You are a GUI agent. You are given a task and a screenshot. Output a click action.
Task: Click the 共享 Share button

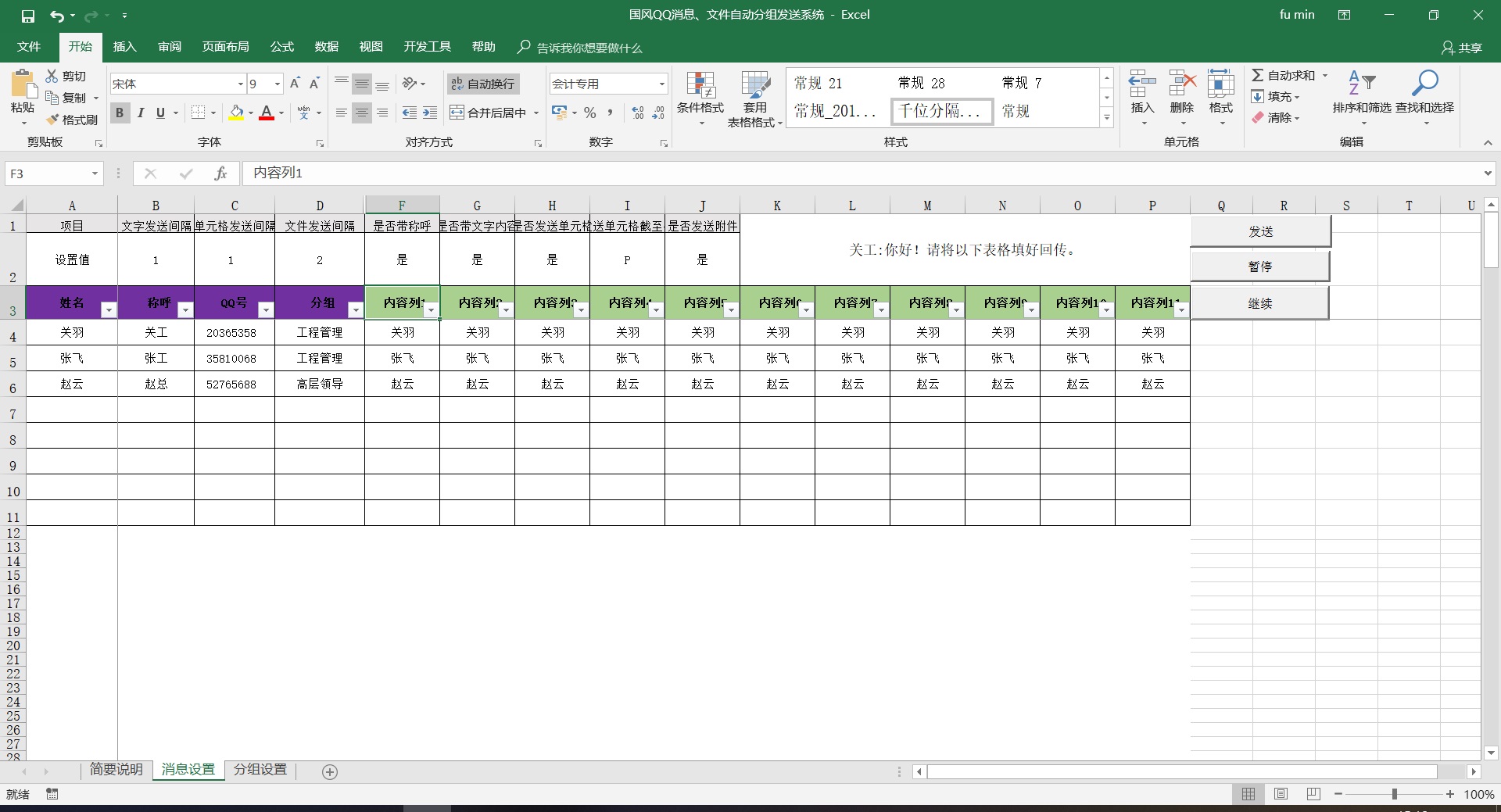click(1462, 48)
